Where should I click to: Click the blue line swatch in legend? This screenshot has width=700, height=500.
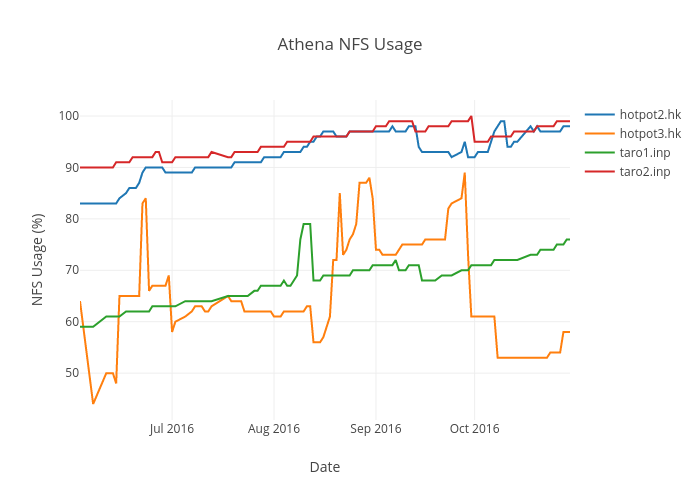[x=599, y=115]
